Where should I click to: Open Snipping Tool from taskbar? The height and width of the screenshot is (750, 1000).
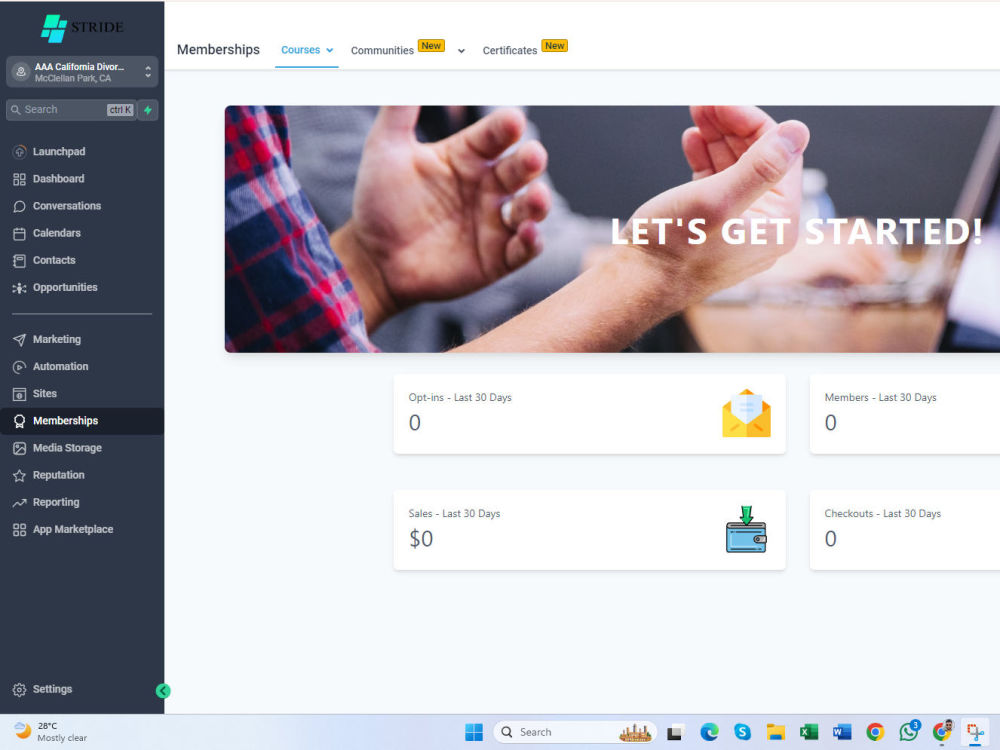pyautogui.click(x=975, y=732)
